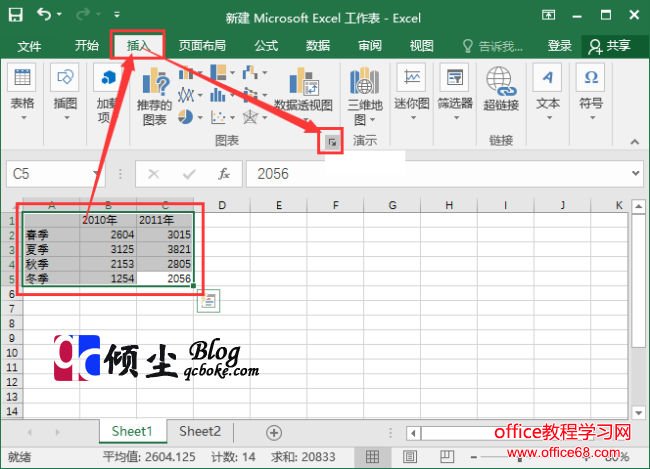650x469 pixels.
Task: Insert a statistic histogram chart
Action: (218, 95)
